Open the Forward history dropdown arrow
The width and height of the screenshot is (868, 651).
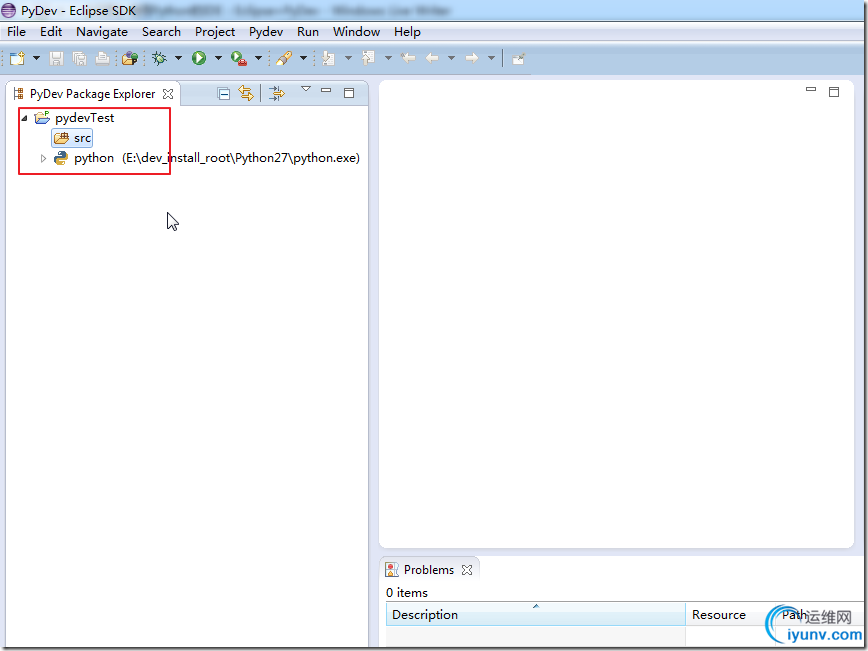[491, 58]
